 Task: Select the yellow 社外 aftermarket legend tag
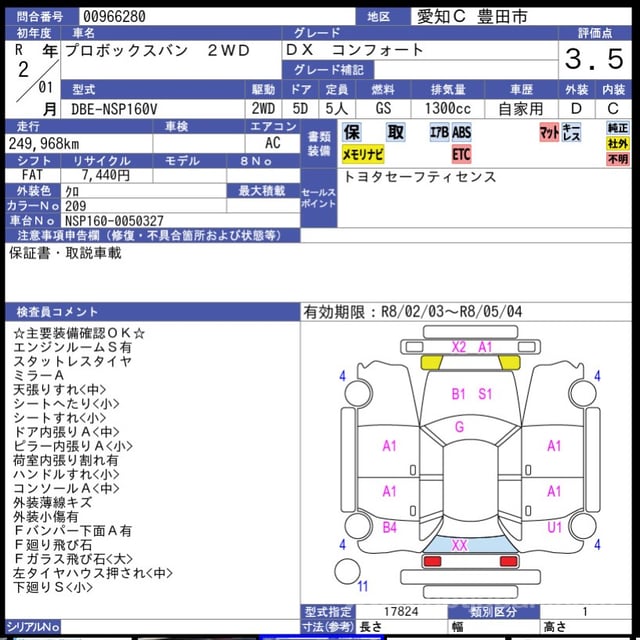tap(618, 143)
